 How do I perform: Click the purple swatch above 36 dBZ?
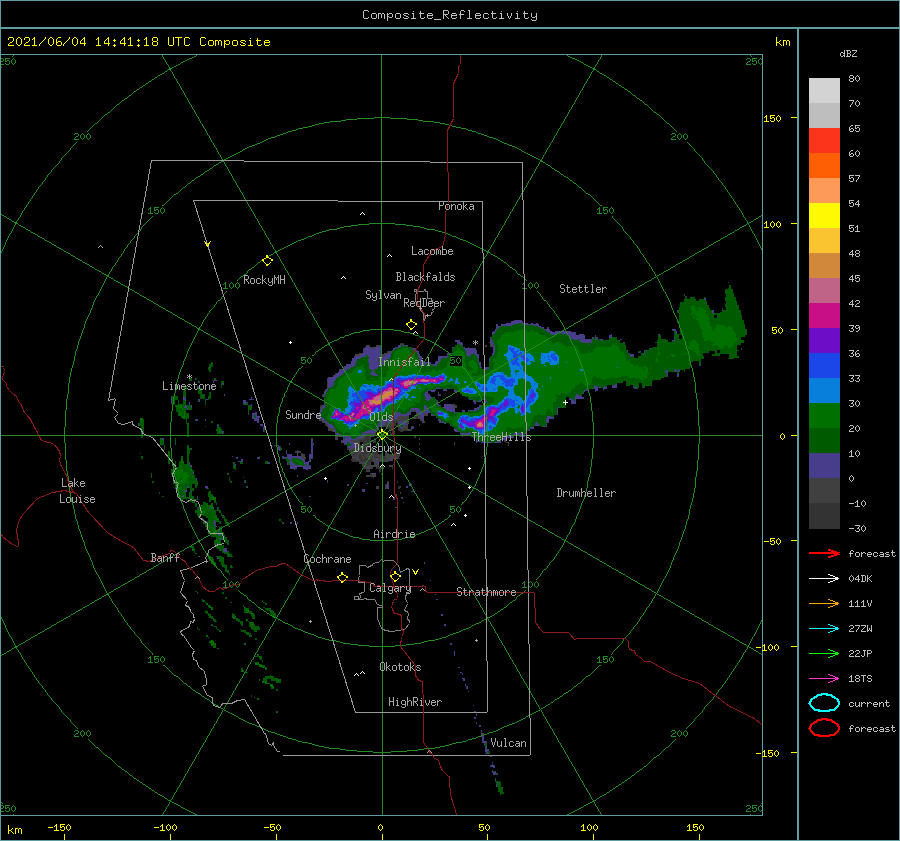tap(824, 340)
